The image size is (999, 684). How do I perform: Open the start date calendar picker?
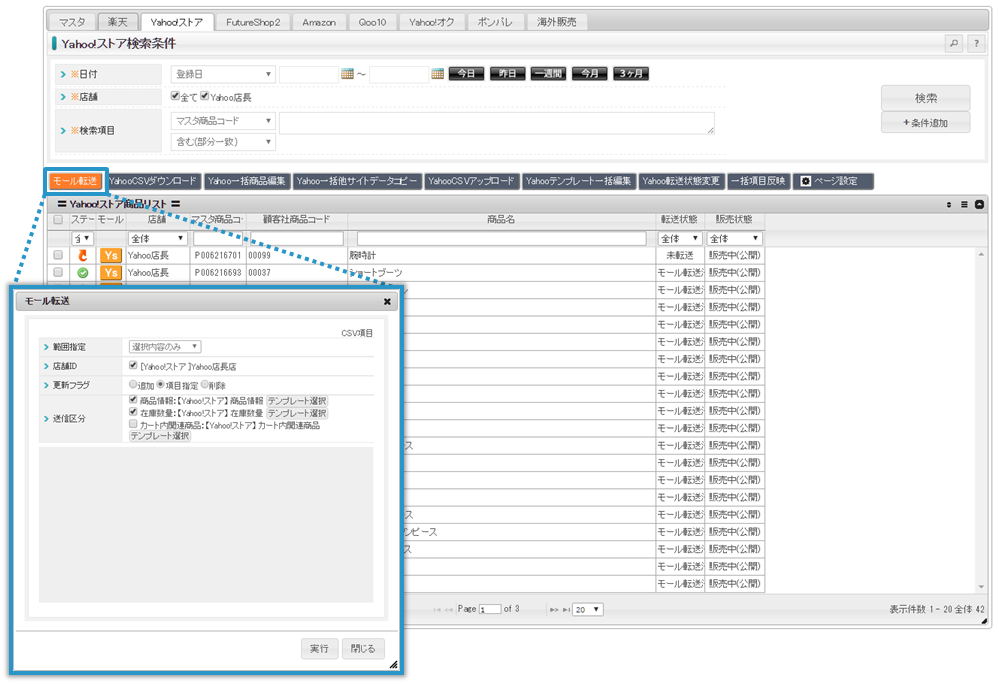point(347,74)
